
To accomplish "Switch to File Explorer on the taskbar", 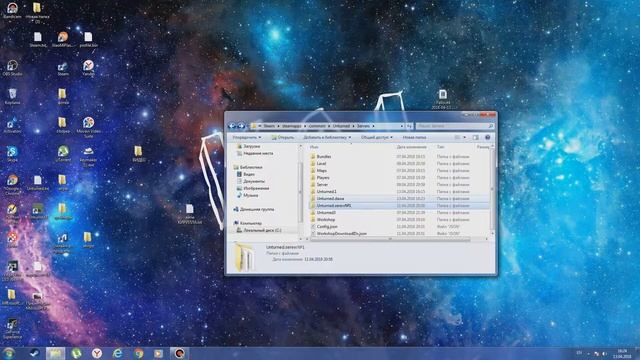I will 55,353.
